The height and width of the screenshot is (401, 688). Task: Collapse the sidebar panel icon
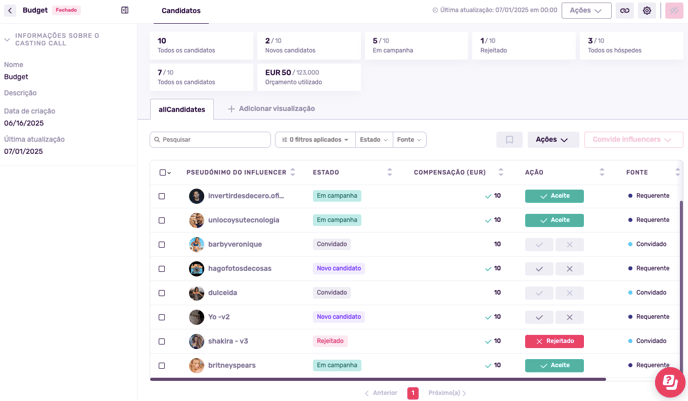[x=125, y=10]
